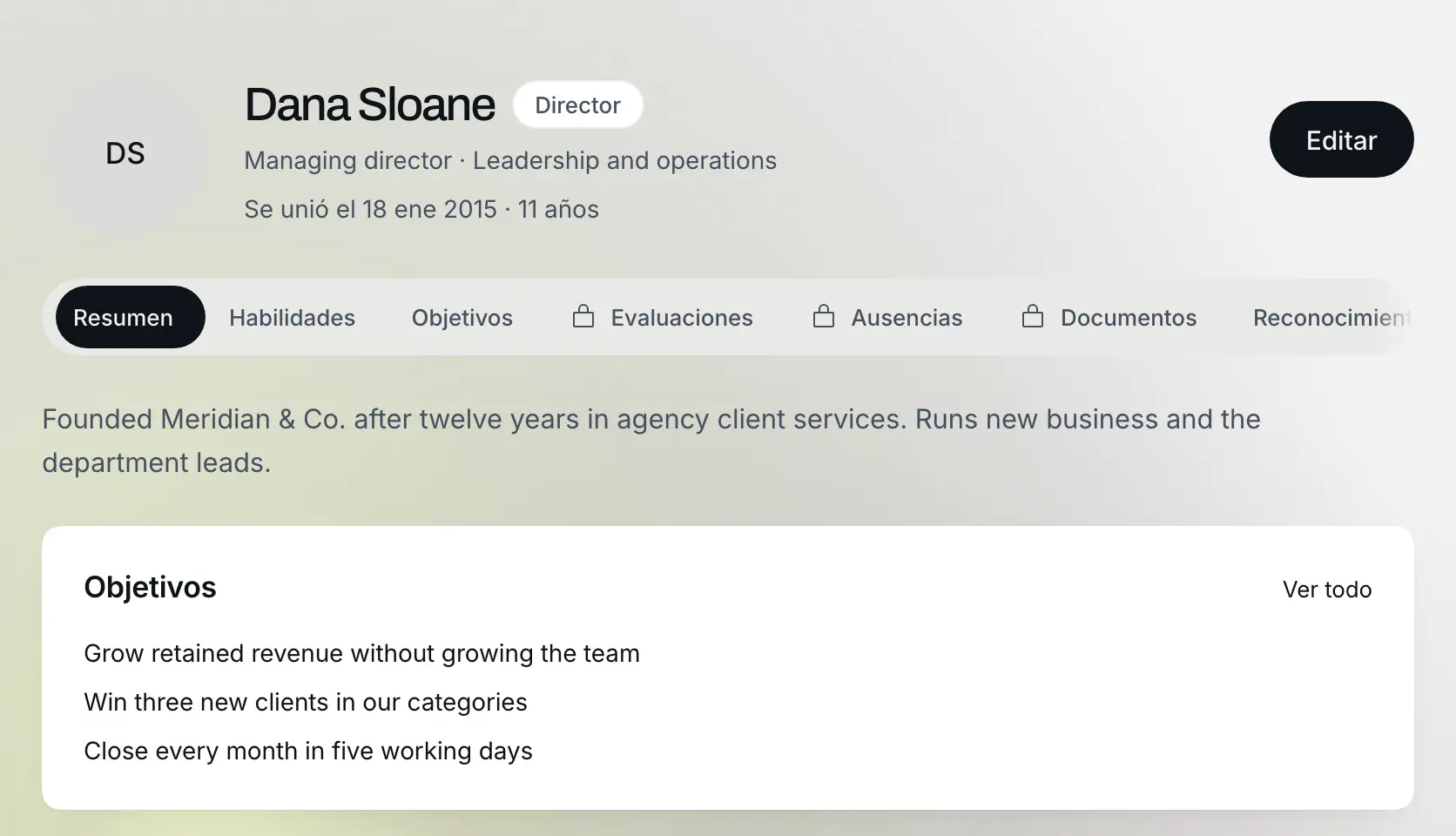The height and width of the screenshot is (836, 1456).
Task: Switch to the Habilidades tab
Action: tap(292, 318)
